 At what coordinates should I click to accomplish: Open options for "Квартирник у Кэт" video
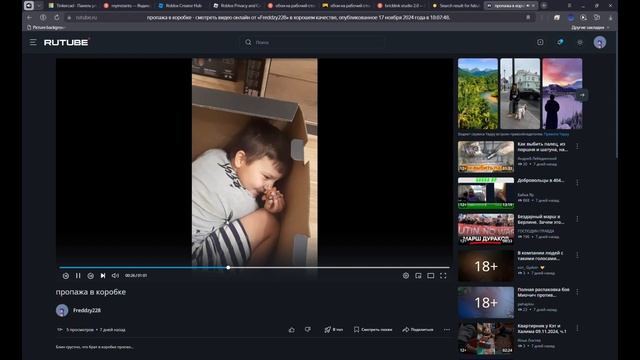point(577,328)
